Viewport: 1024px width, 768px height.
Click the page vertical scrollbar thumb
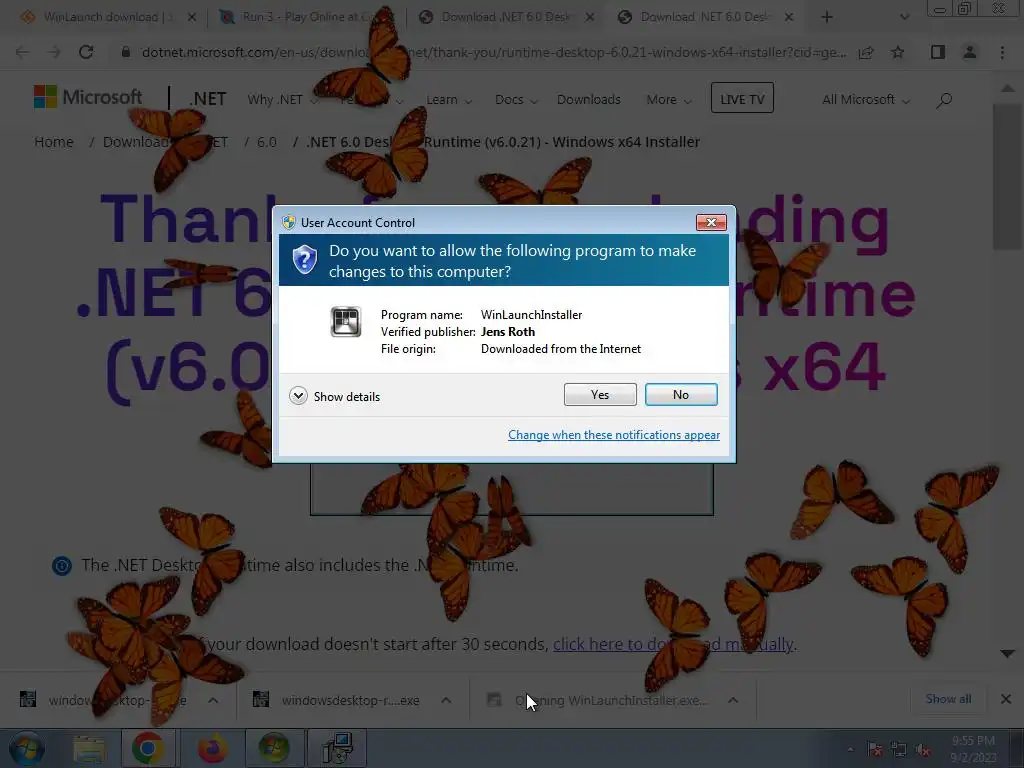1007,176
